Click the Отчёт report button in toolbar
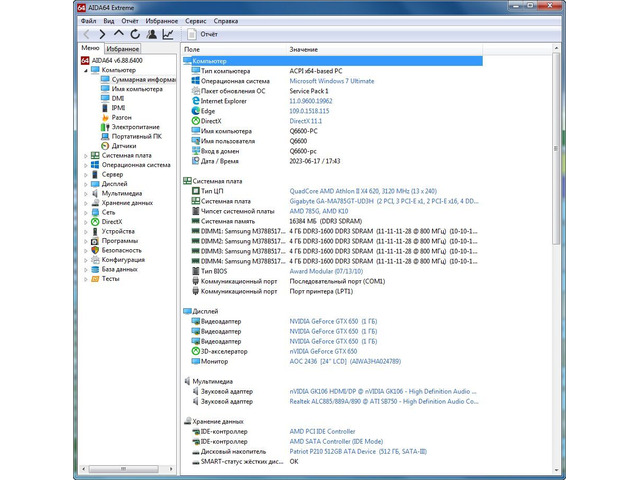This screenshot has height=480, width=640. pyautogui.click(x=202, y=34)
